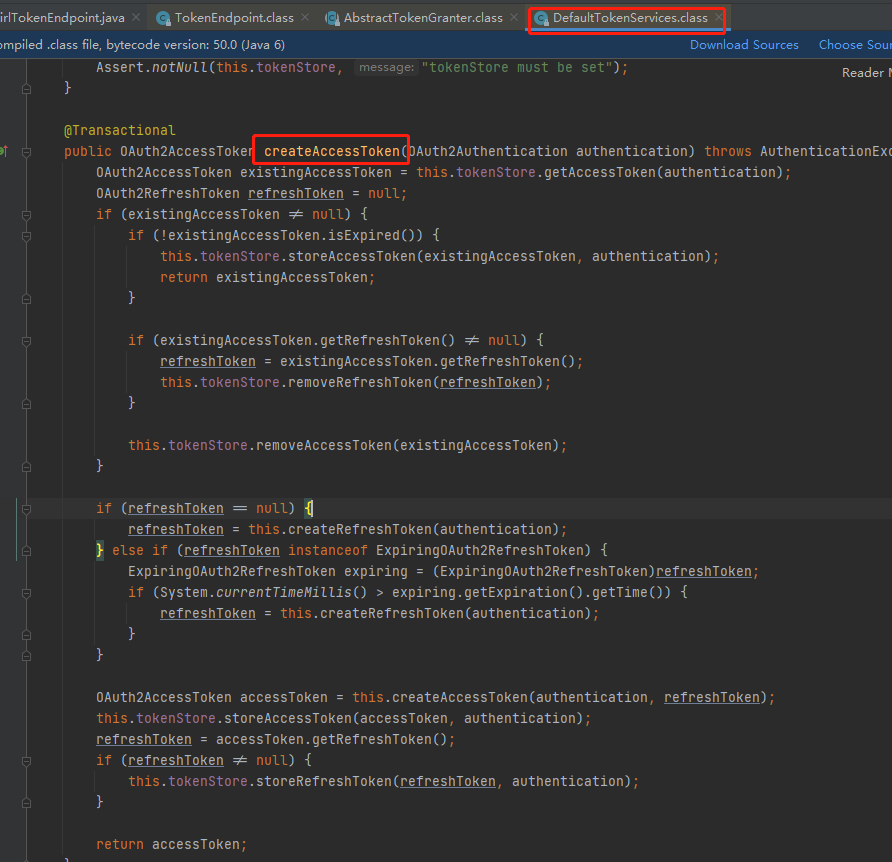Click fold end marker below storeRefreshToken line

tap(26, 803)
